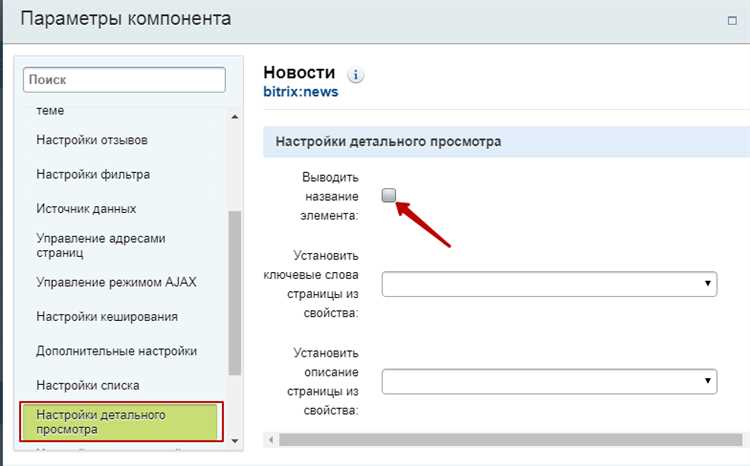
Task: Select Настройки списка in sidebar
Action: pyautogui.click(x=88, y=386)
